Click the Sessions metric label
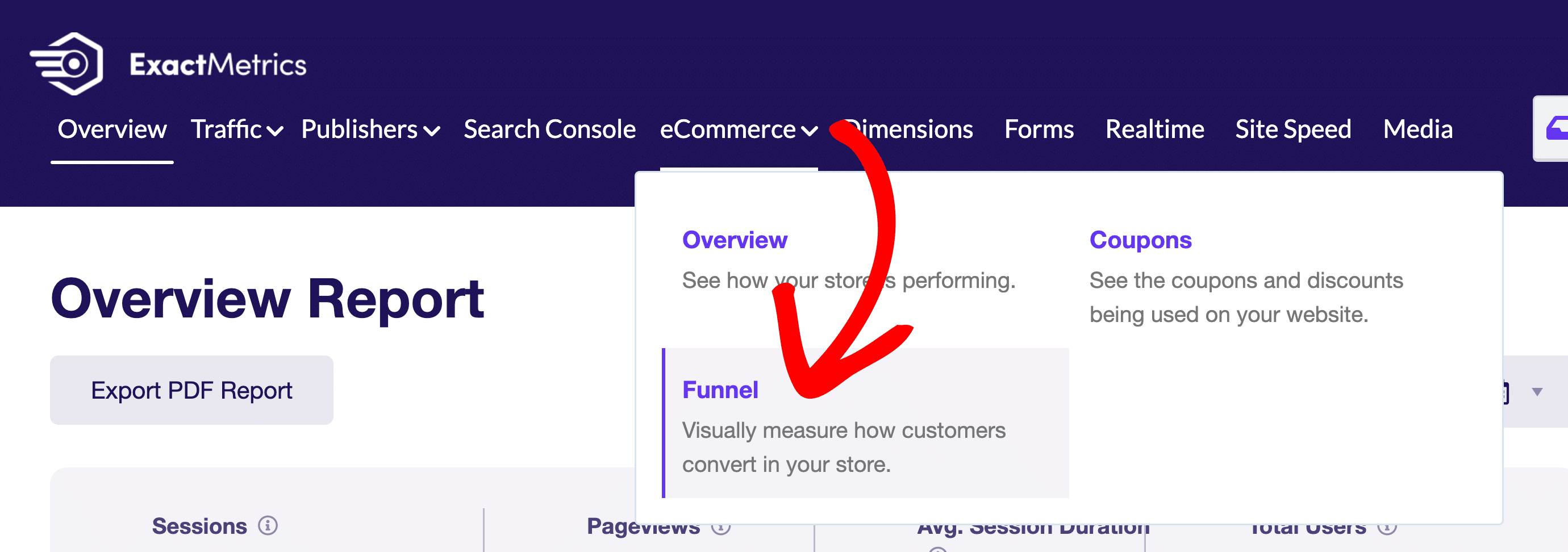Screen dimensions: 1568x552 click(x=199, y=525)
